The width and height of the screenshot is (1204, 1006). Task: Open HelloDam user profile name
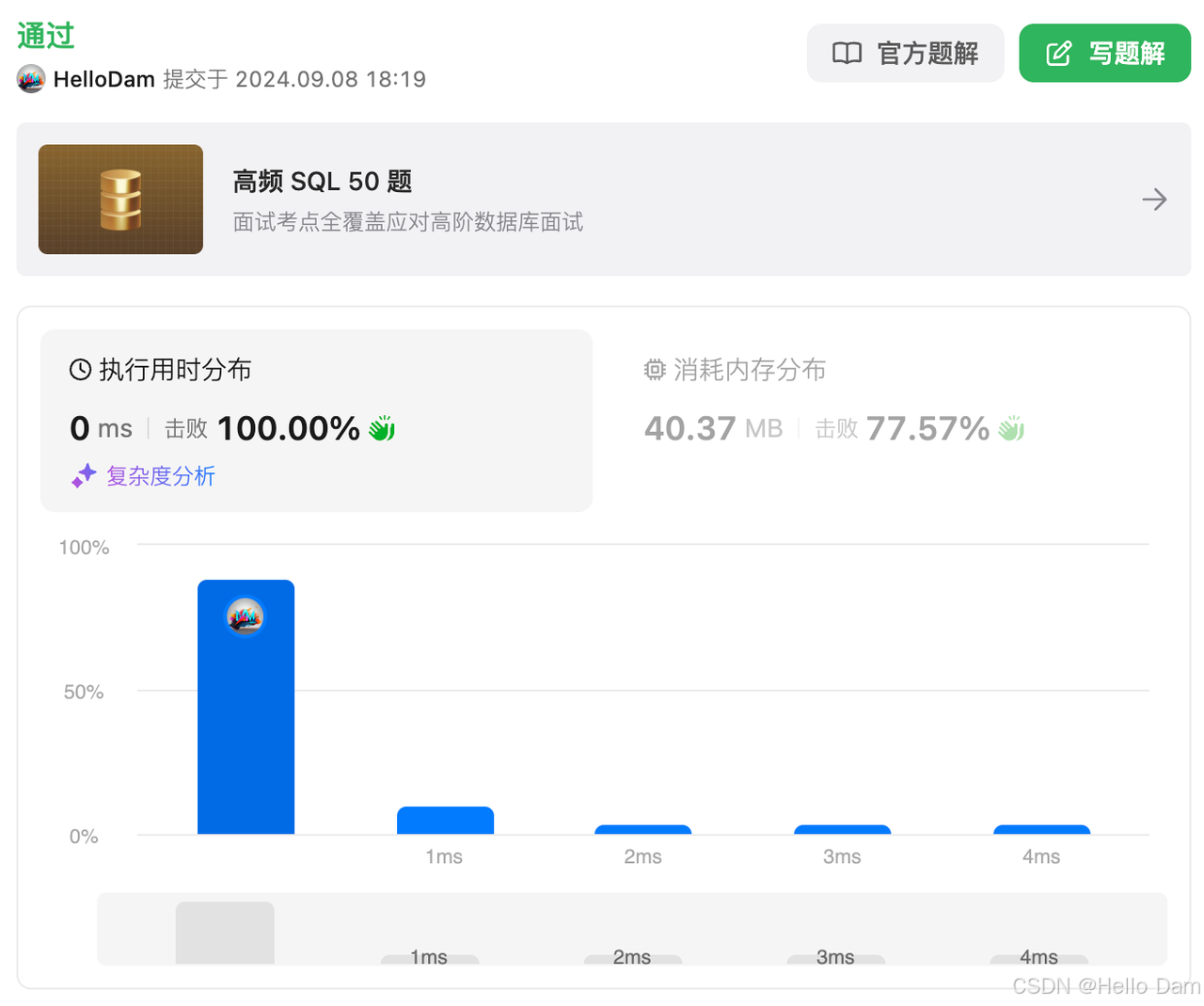(103, 79)
